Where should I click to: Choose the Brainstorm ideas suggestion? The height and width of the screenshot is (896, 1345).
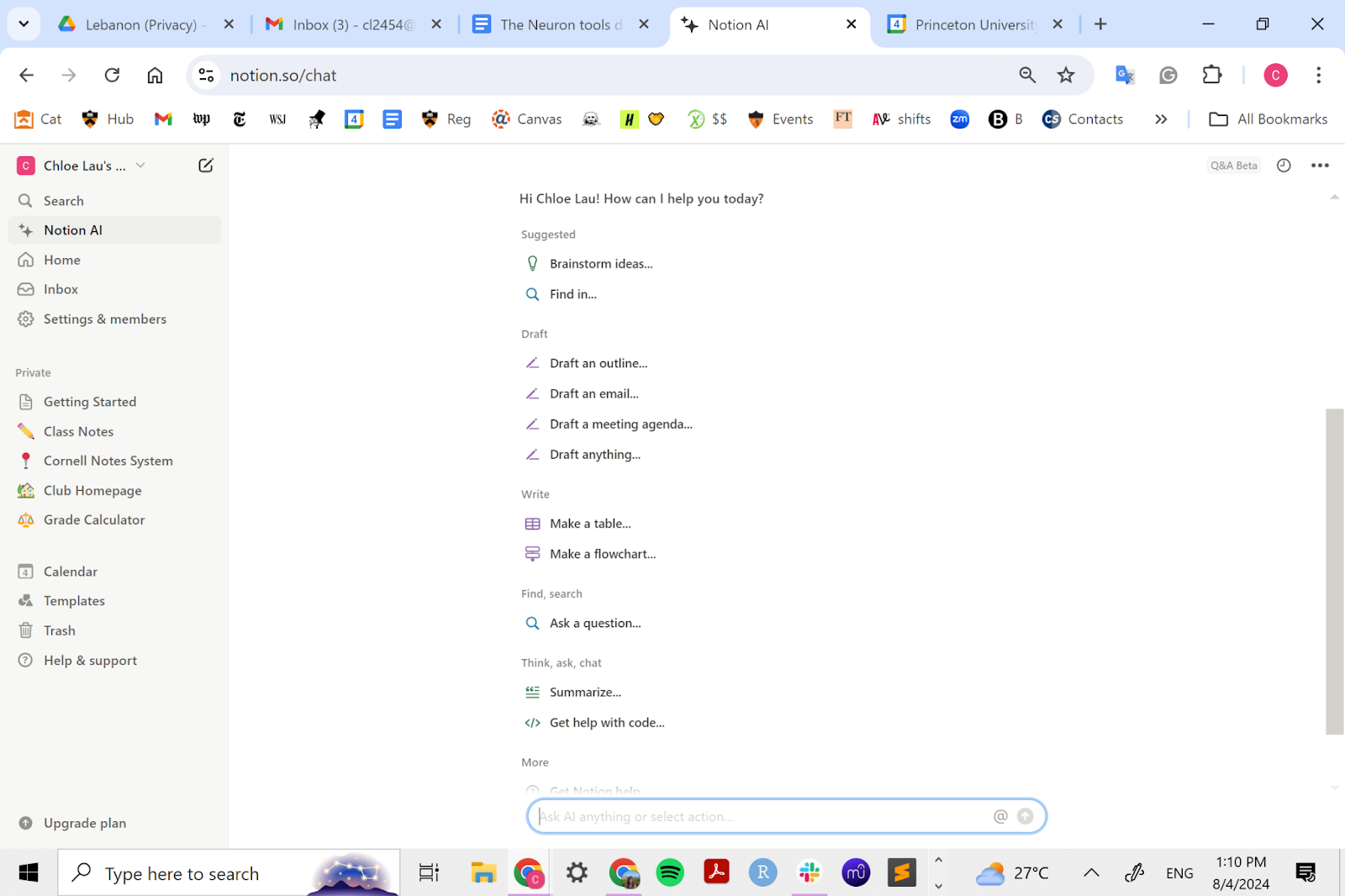point(588,264)
